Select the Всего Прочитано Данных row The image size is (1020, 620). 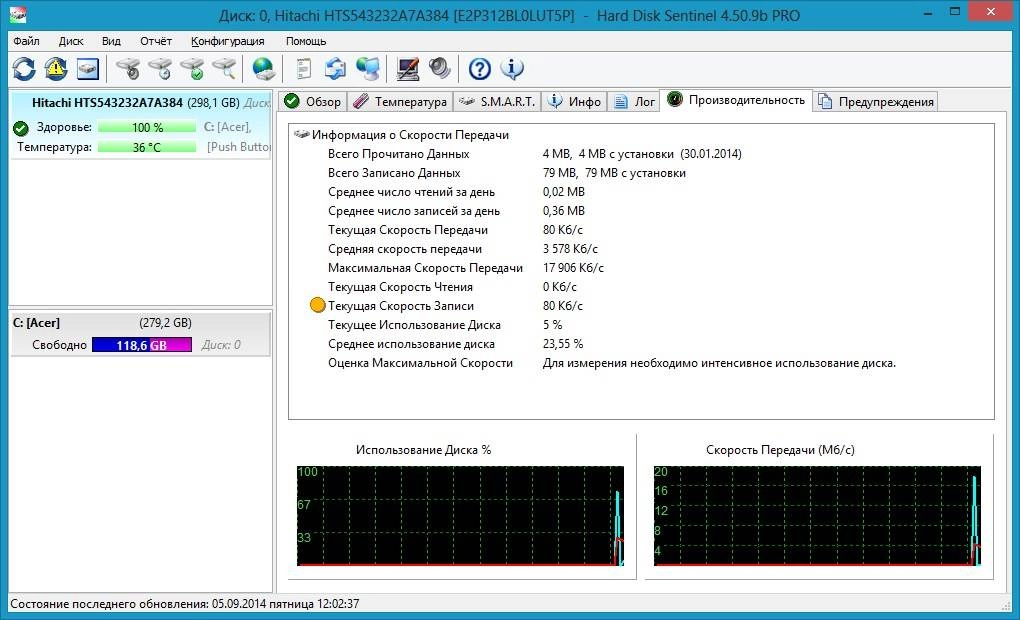[534, 154]
